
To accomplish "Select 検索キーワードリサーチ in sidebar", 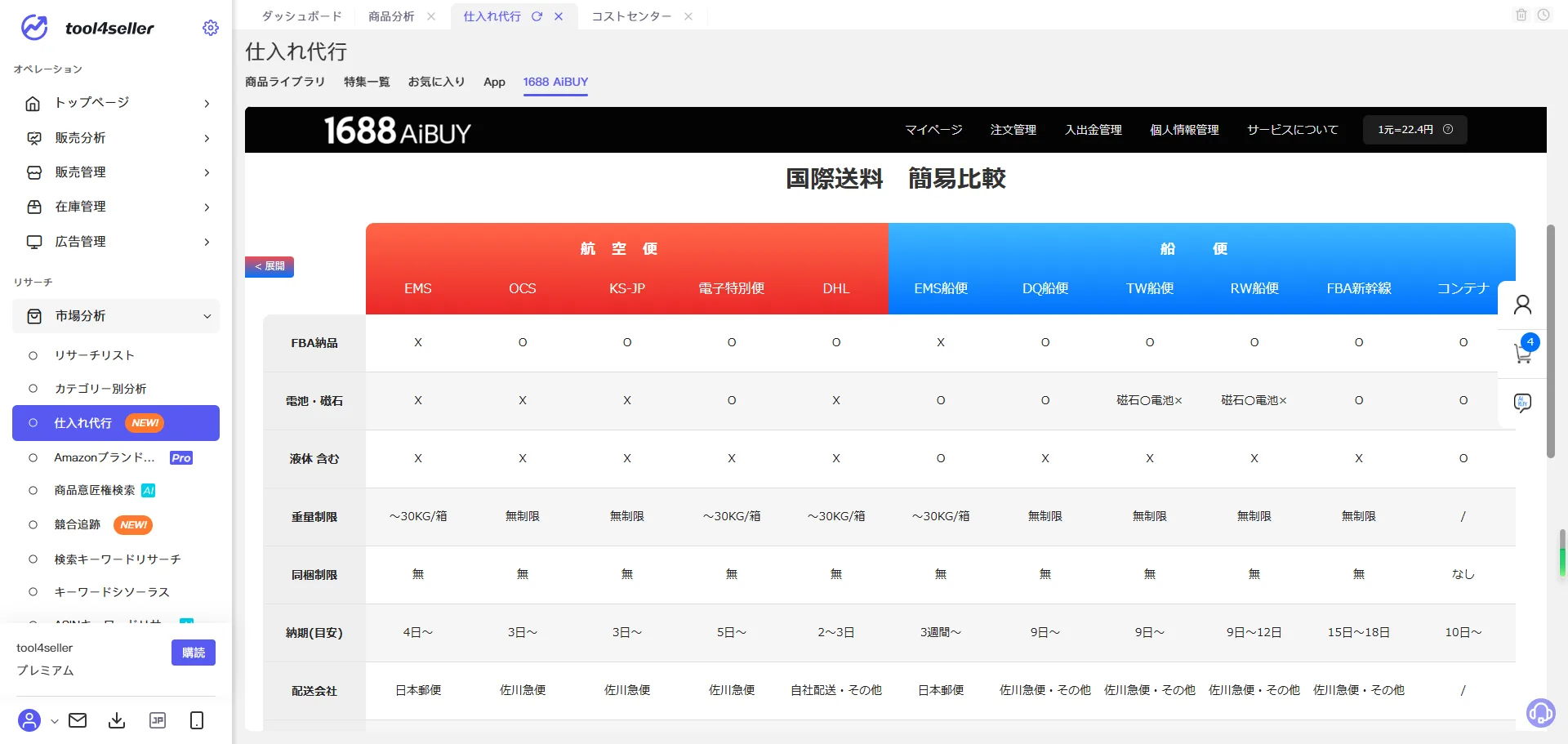I will (x=116, y=559).
